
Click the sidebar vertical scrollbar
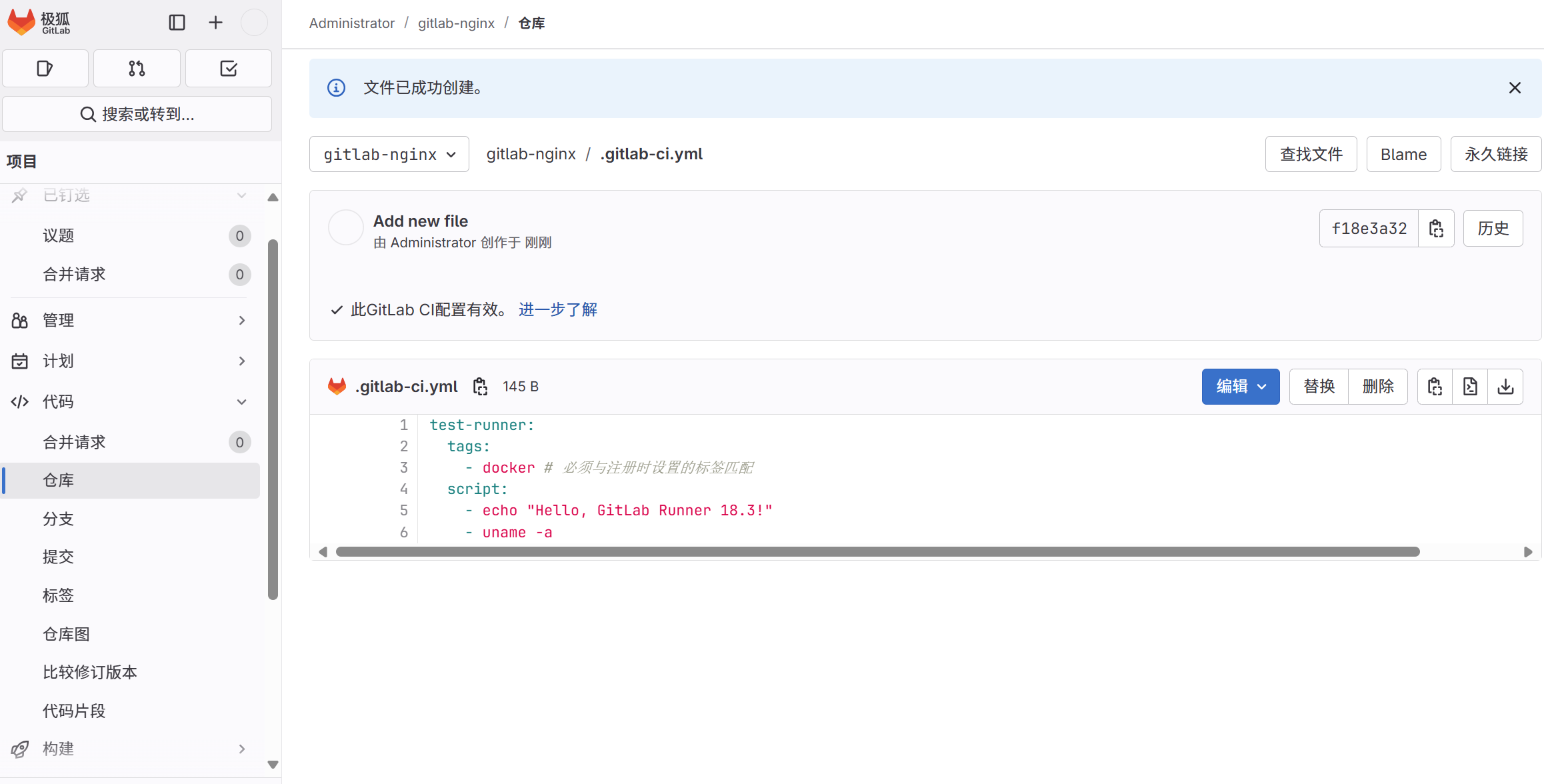point(273,420)
